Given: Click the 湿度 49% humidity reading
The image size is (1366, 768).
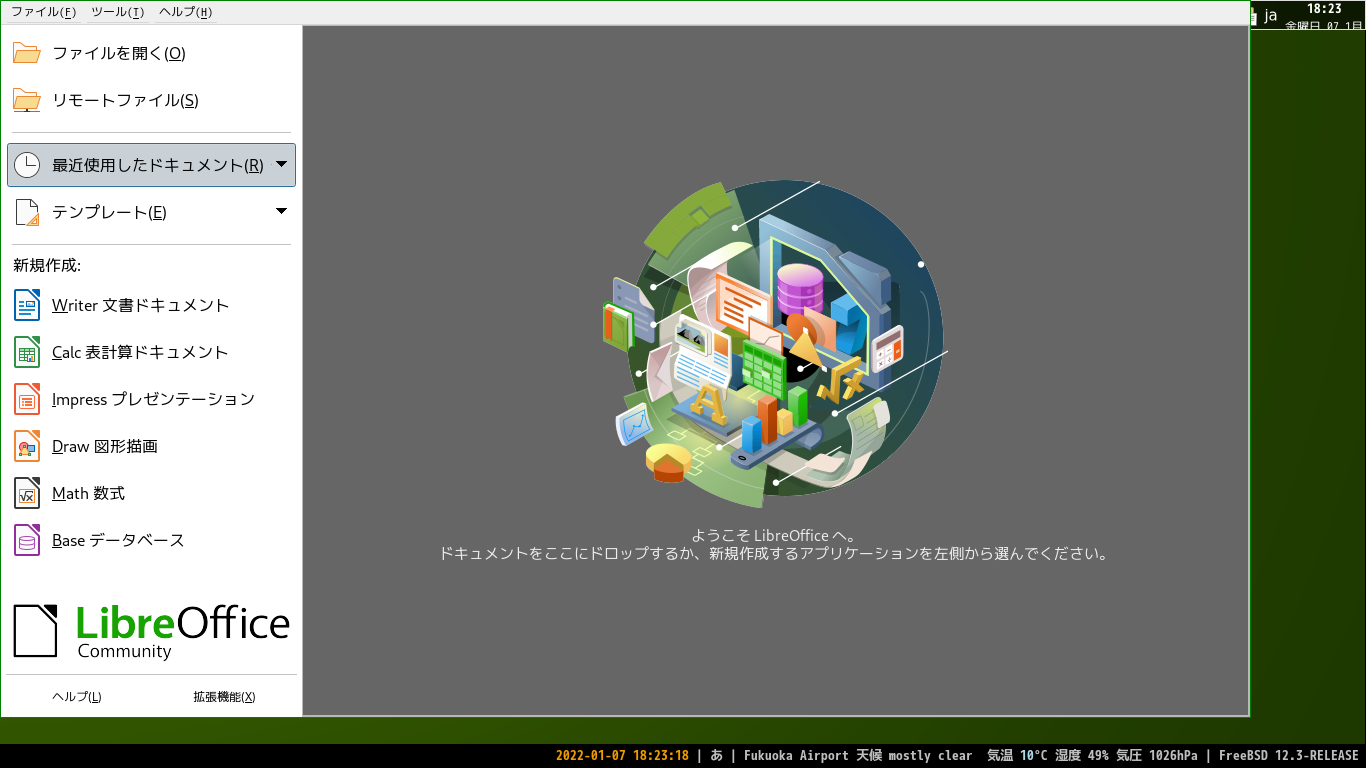Looking at the screenshot, I should (x=1082, y=756).
